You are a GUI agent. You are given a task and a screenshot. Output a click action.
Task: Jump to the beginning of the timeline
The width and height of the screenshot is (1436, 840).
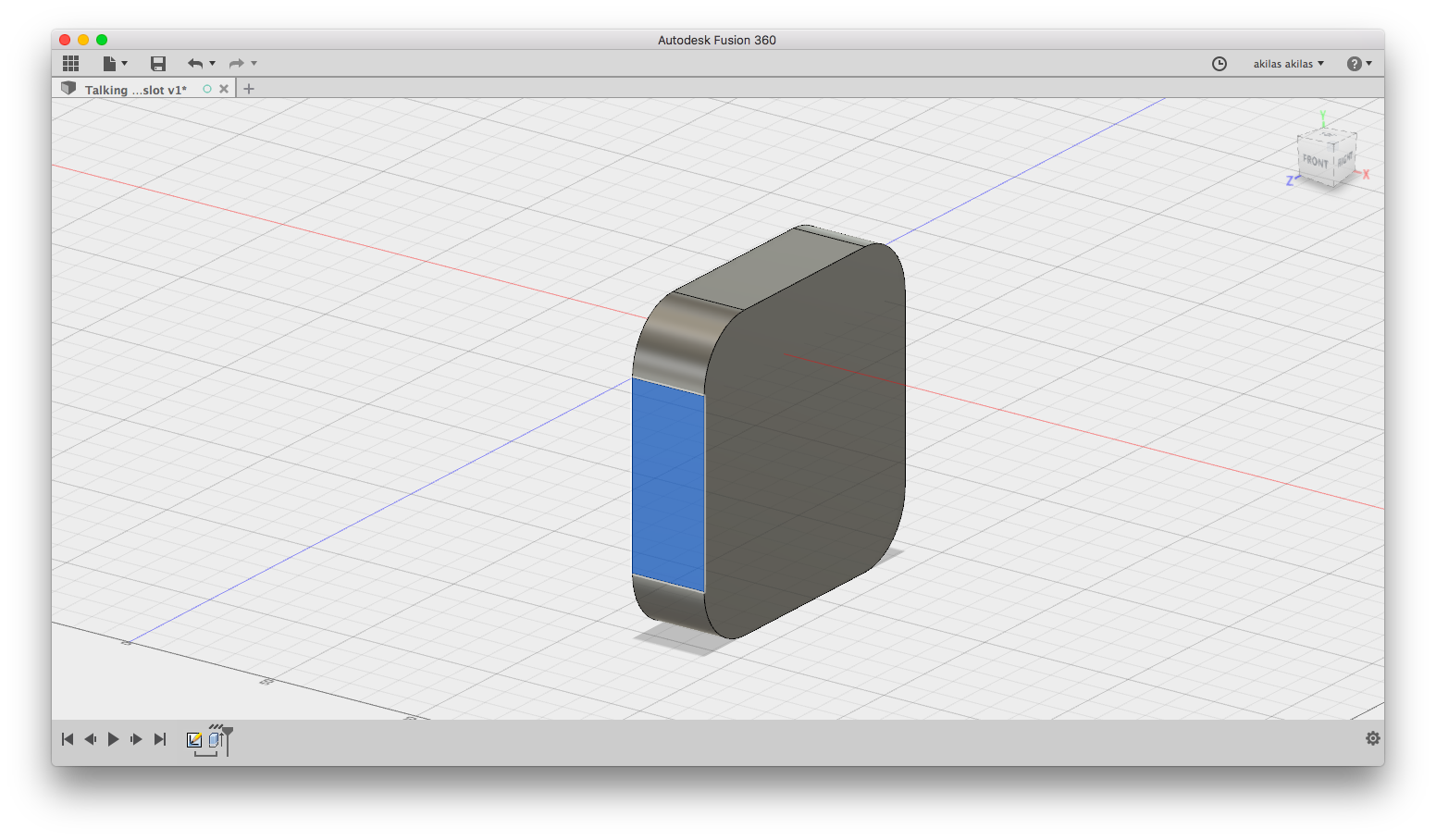coord(68,739)
